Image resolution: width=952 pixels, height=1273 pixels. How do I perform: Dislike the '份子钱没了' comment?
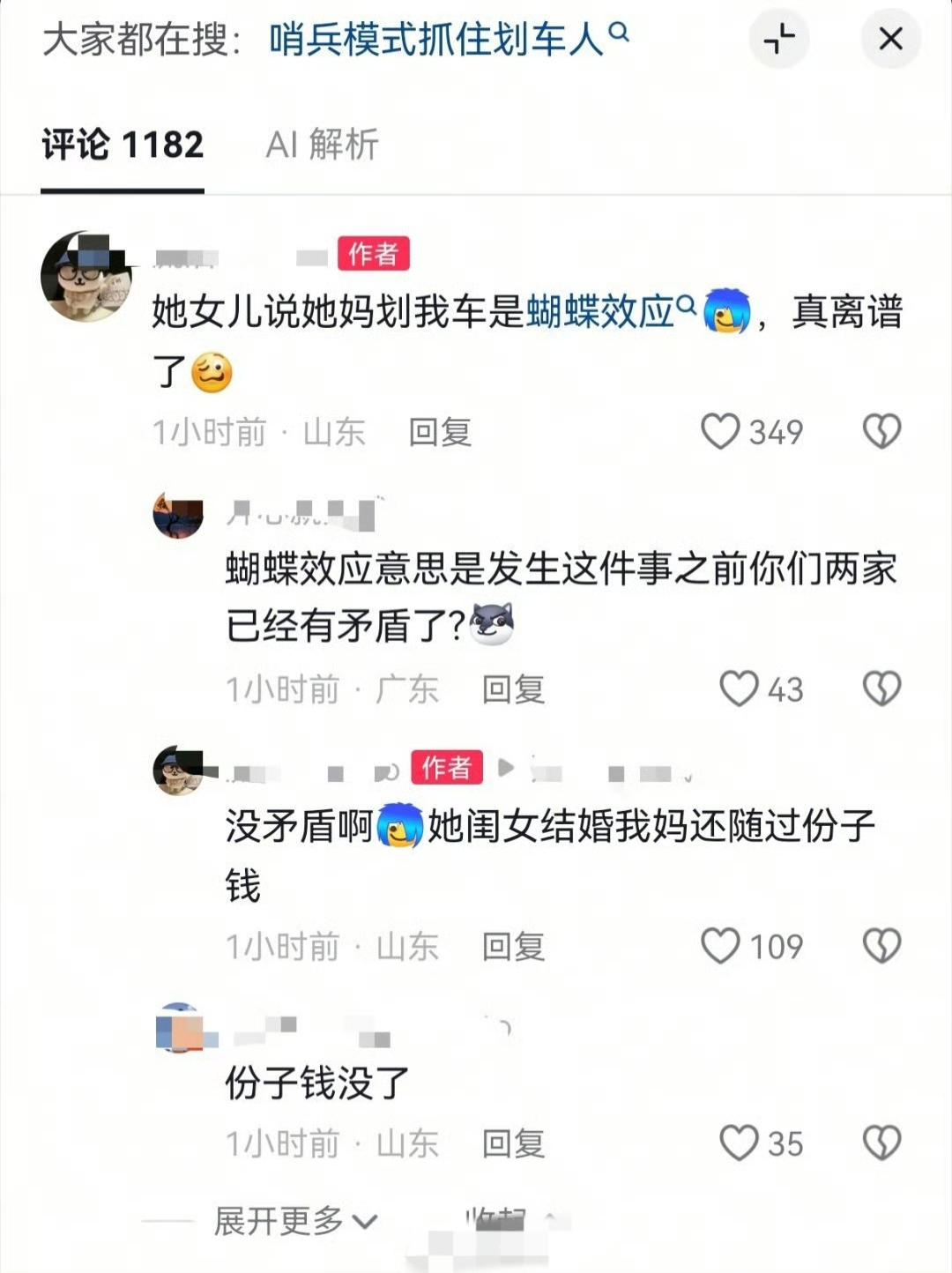[x=881, y=1143]
